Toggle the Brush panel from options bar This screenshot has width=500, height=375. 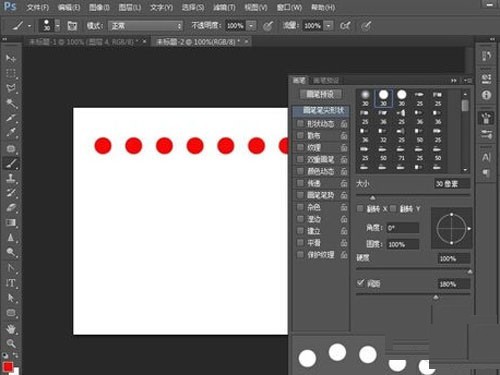[x=72, y=26]
